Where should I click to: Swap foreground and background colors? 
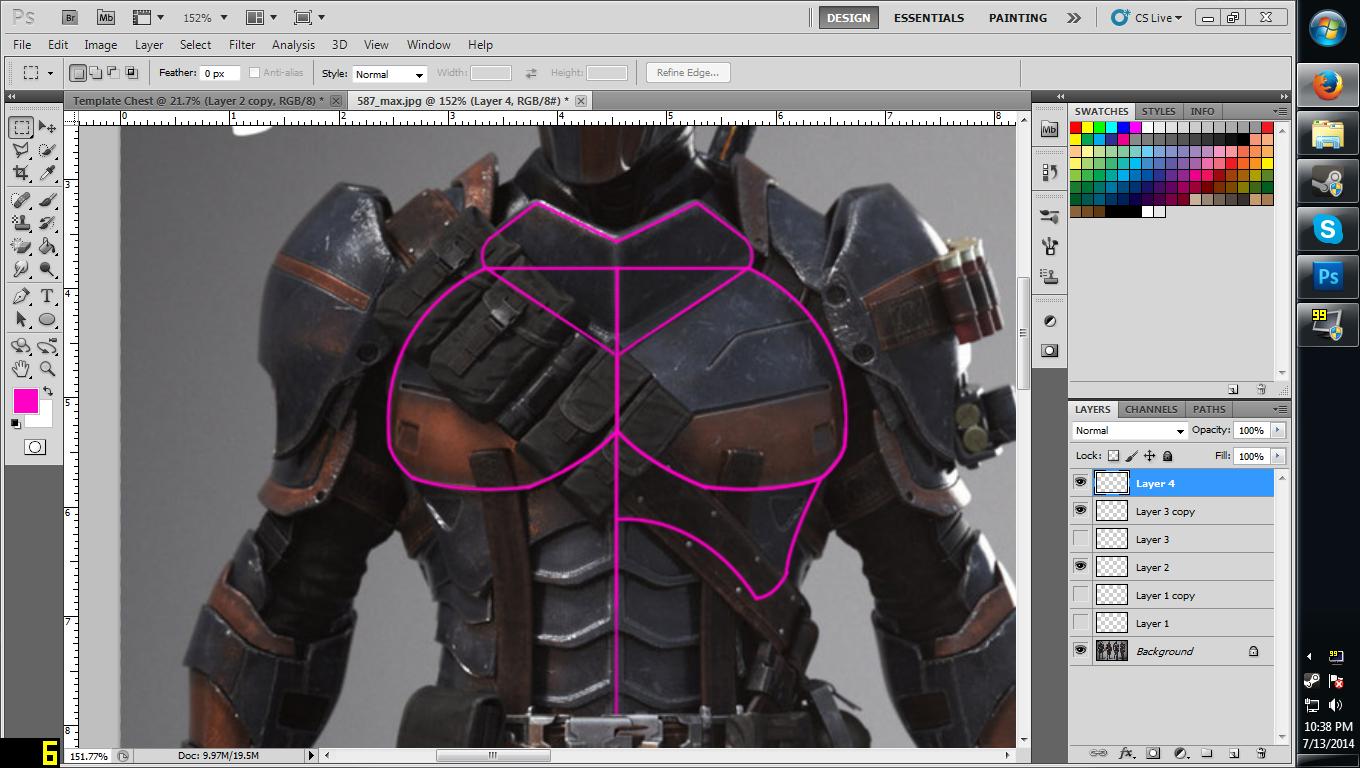coord(48,391)
